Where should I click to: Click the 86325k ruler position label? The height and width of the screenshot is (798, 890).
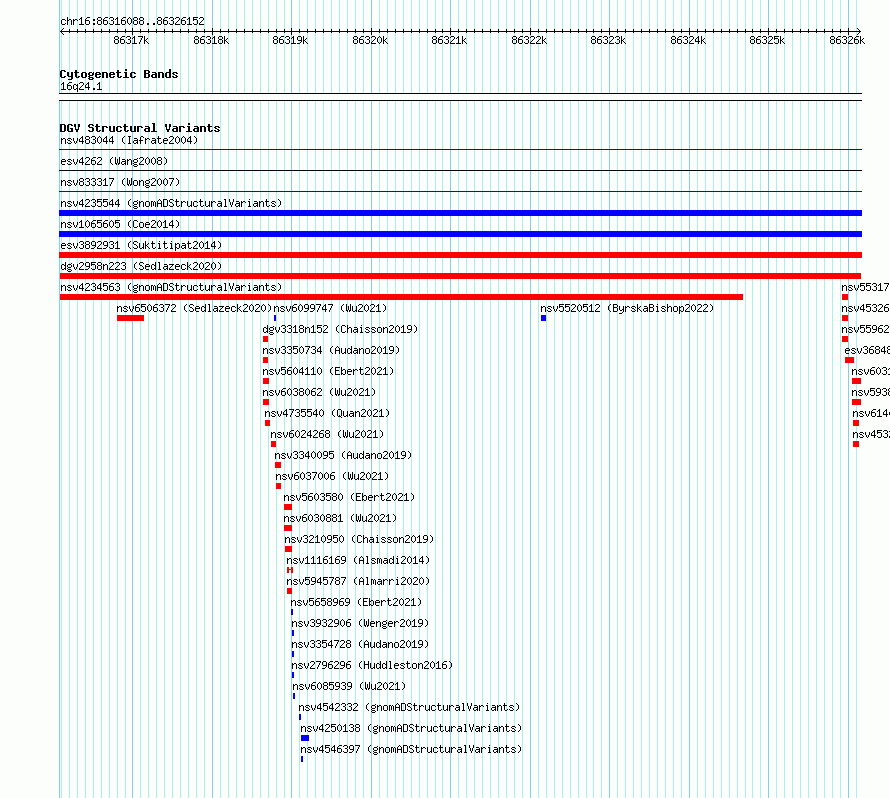point(767,40)
